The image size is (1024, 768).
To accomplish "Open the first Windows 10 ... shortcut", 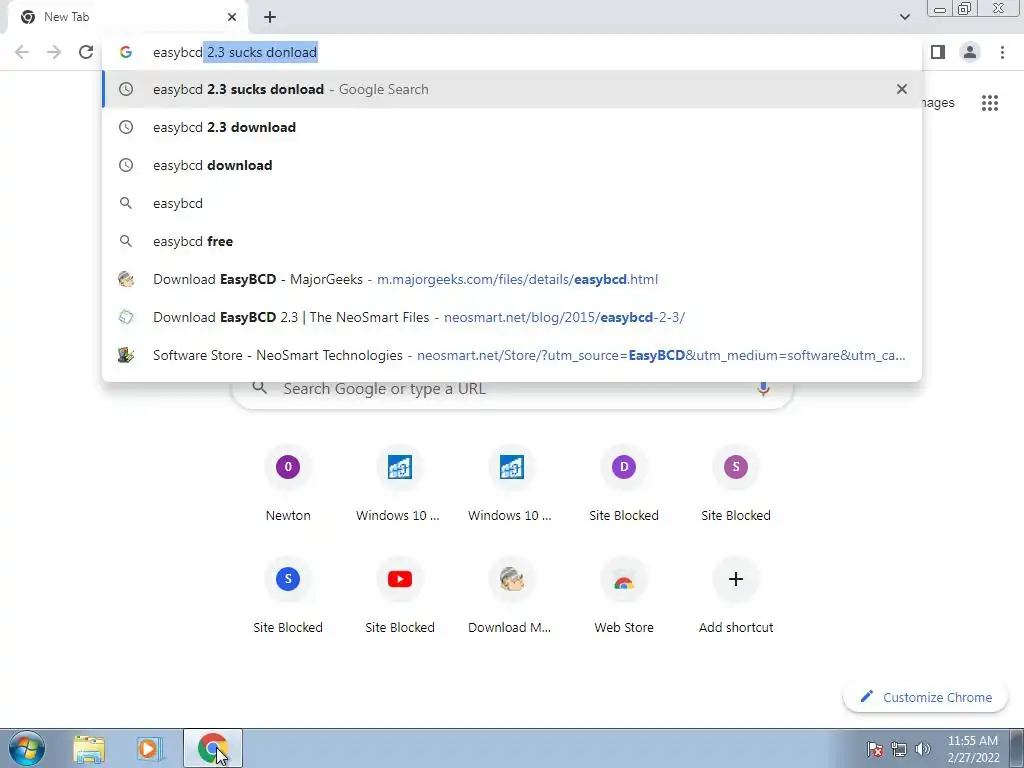I will pos(398,483).
